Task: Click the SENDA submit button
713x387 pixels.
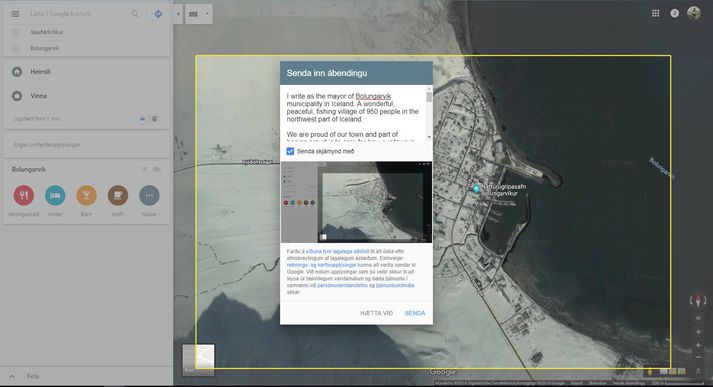Action: pos(415,313)
